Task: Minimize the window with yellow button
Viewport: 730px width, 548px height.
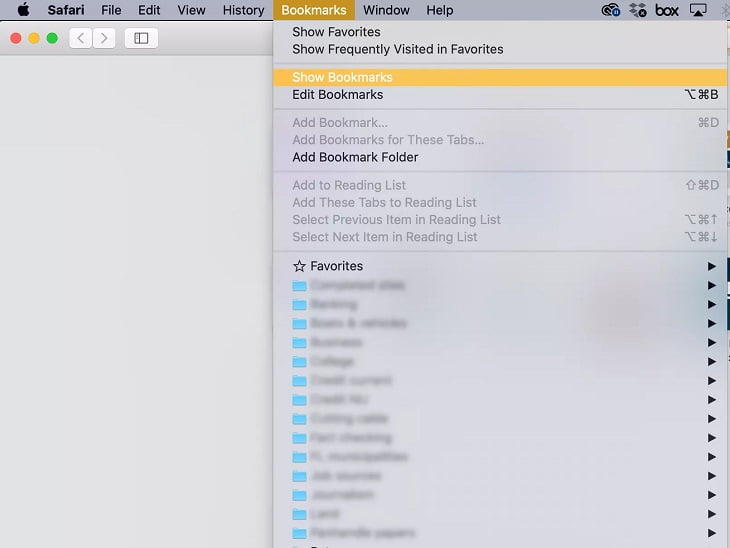Action: click(x=34, y=38)
